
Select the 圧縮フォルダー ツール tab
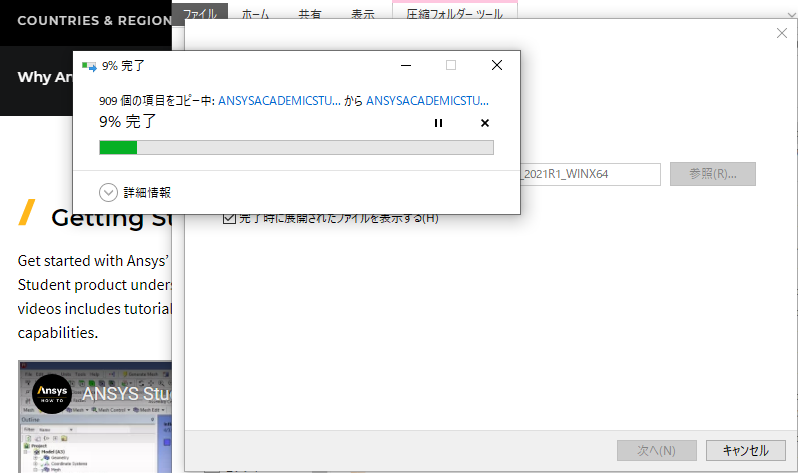pos(454,13)
